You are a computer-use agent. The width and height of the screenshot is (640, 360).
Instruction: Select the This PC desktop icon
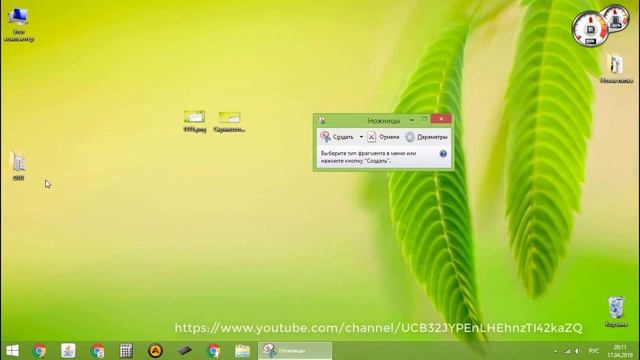[x=18, y=24]
